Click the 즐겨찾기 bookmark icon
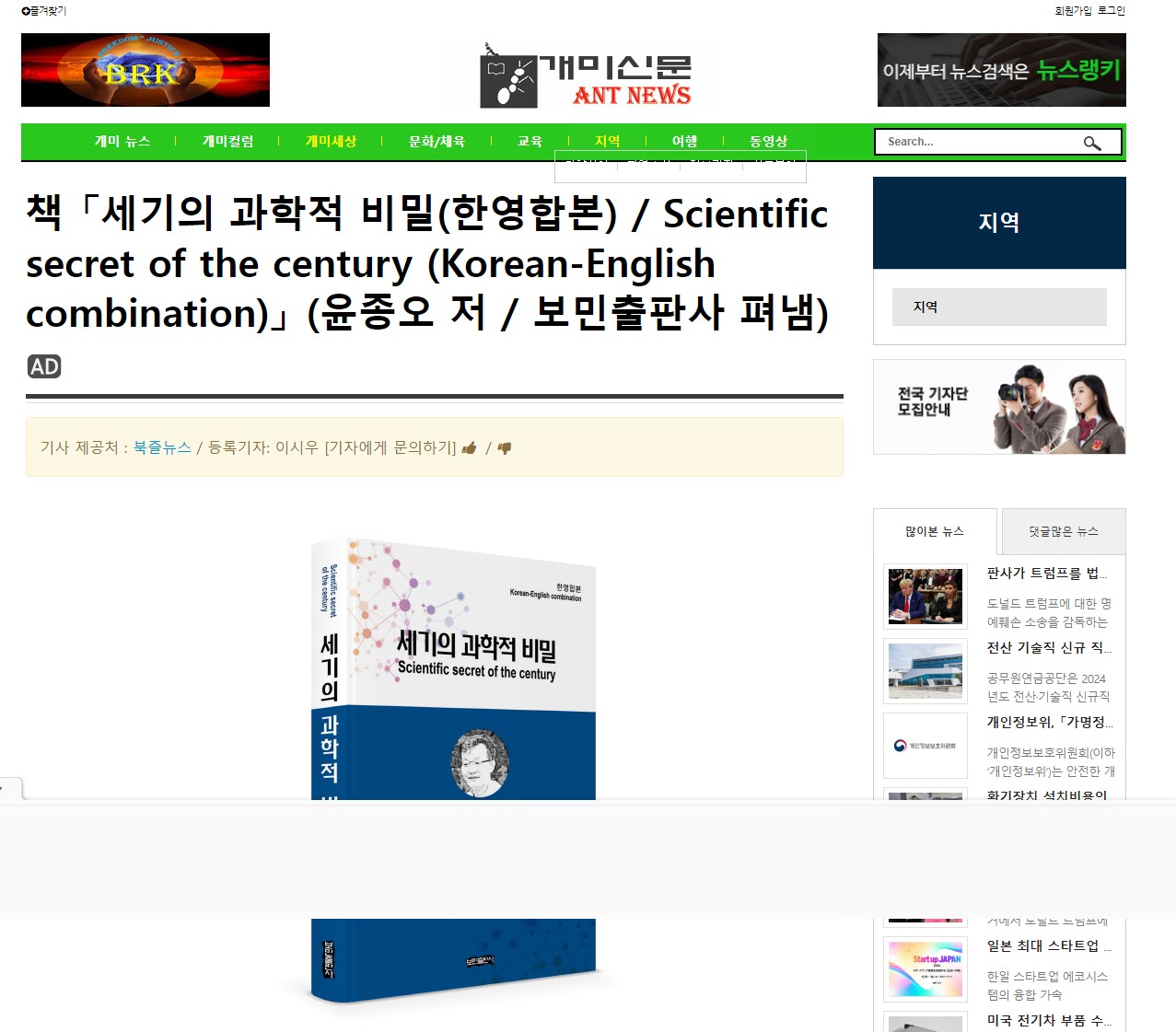Screen dimensions: 1176x1032 pyautogui.click(x=26, y=11)
